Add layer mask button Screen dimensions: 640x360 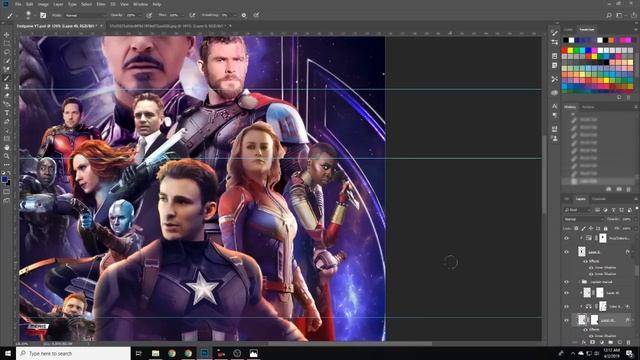pos(593,342)
